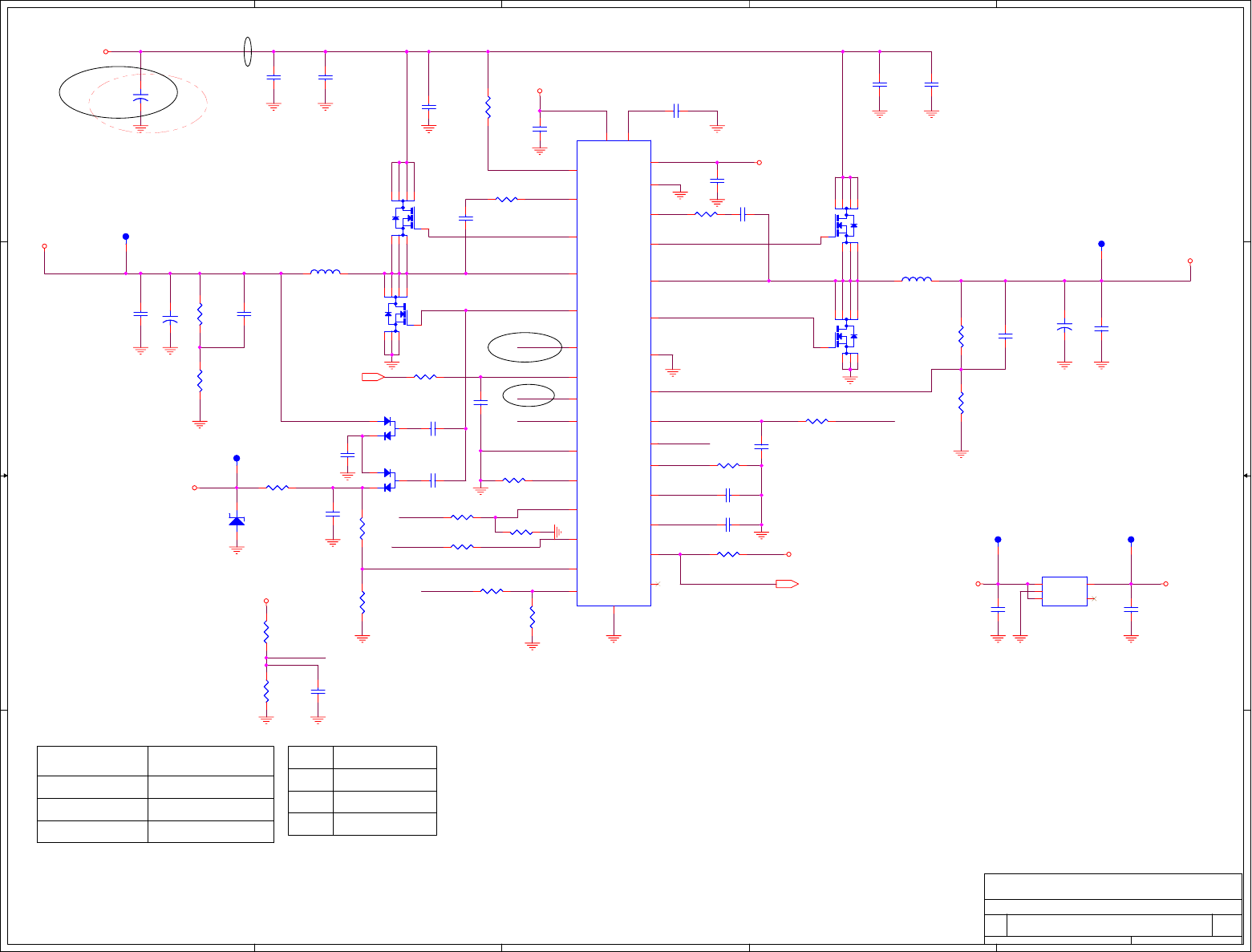Image resolution: width=1252 pixels, height=952 pixels.
Task: Select the Zener diode symbol
Action: (237, 521)
